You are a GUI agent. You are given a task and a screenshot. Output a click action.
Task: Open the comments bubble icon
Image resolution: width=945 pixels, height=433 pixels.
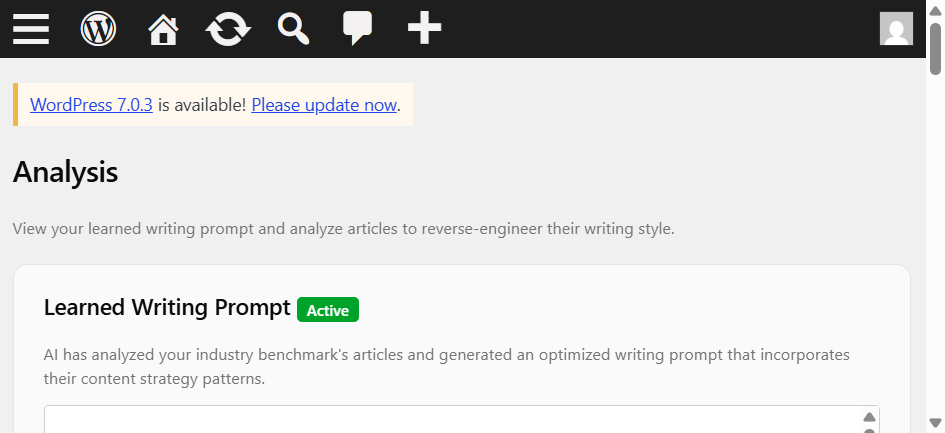coord(357,28)
